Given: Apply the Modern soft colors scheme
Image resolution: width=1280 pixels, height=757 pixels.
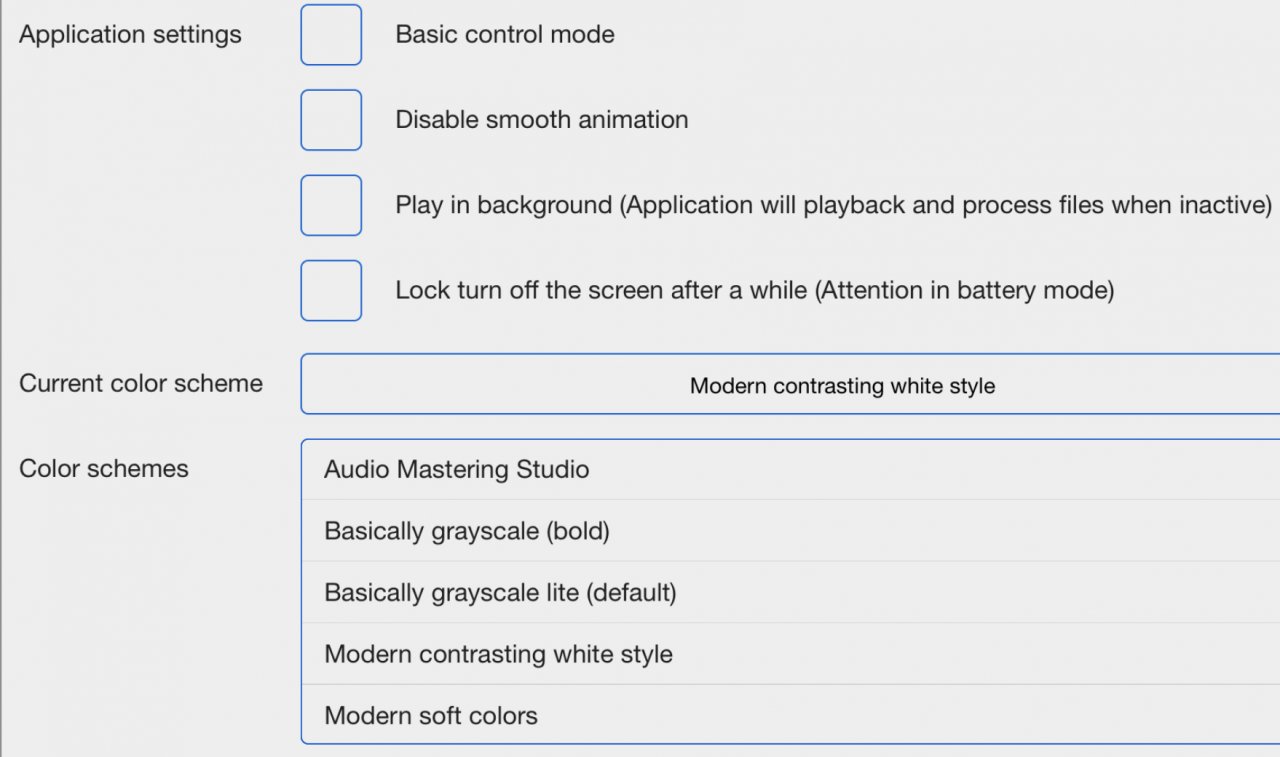Looking at the screenshot, I should pos(431,716).
